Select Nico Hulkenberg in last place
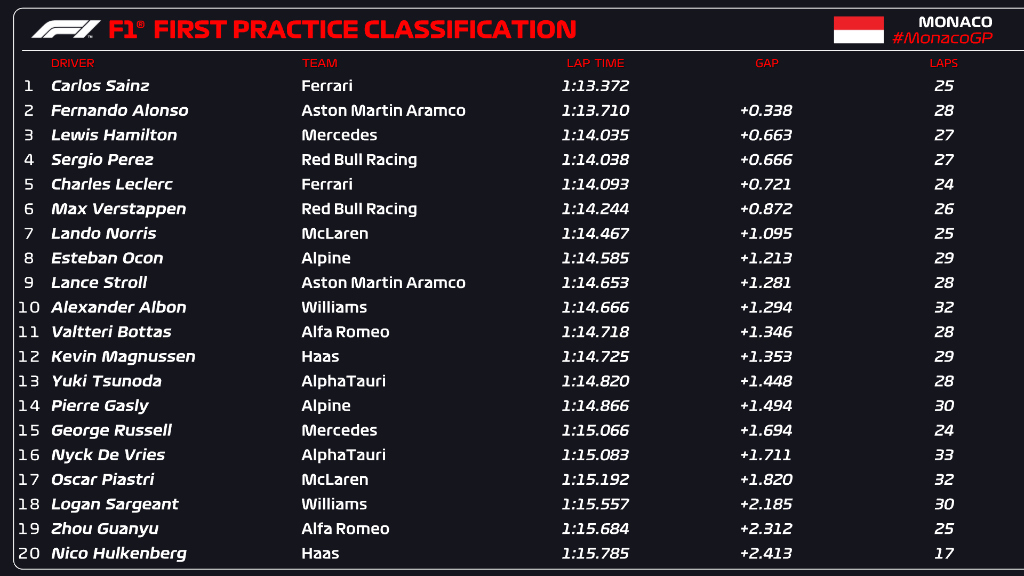 click(x=118, y=553)
